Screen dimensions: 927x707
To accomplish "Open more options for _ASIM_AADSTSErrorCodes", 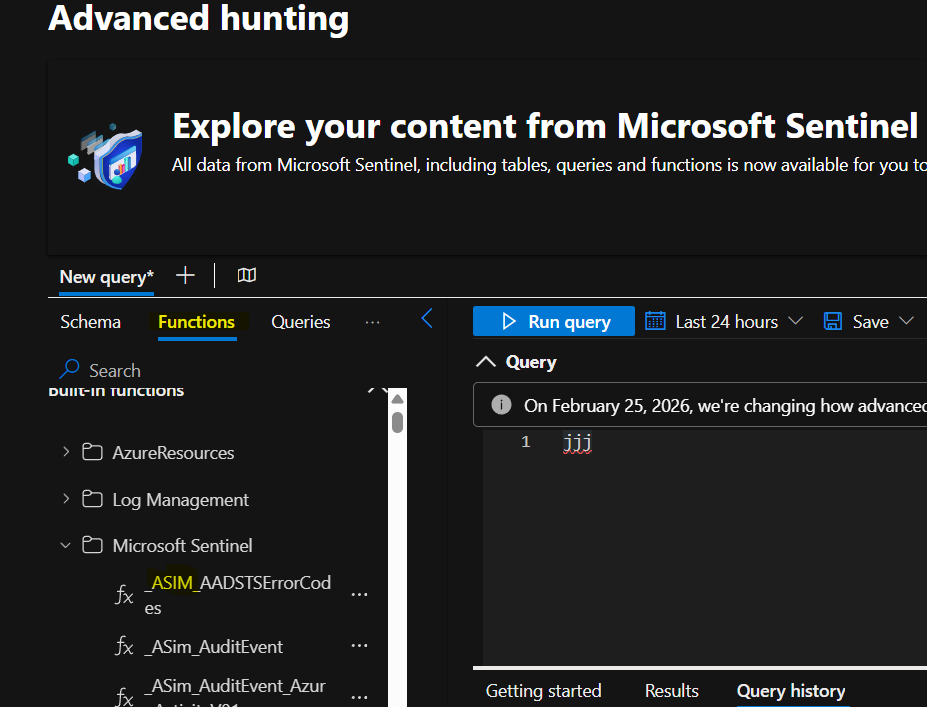I will click(x=359, y=595).
